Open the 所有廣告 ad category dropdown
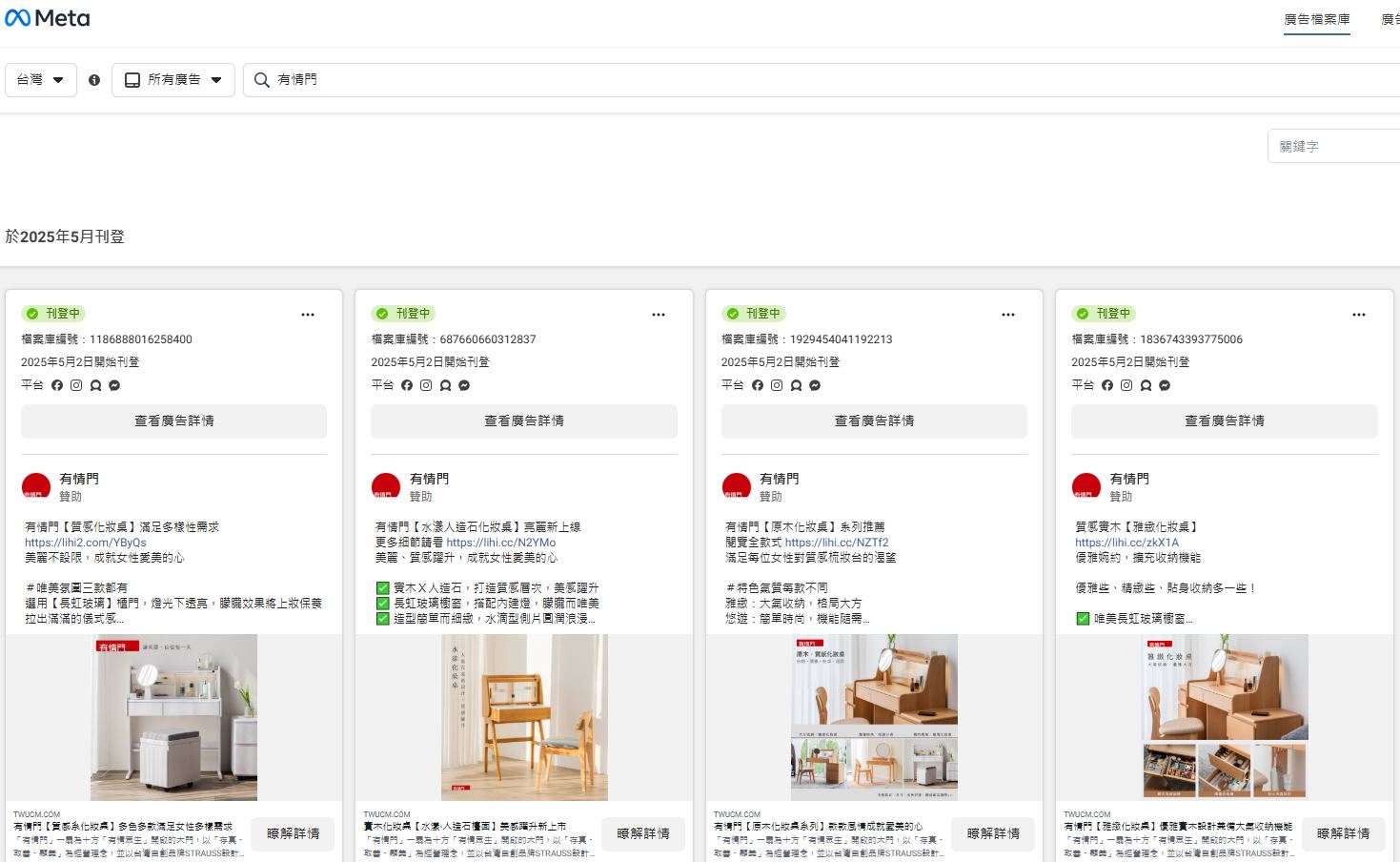This screenshot has height=862, width=1400. pyautogui.click(x=173, y=80)
